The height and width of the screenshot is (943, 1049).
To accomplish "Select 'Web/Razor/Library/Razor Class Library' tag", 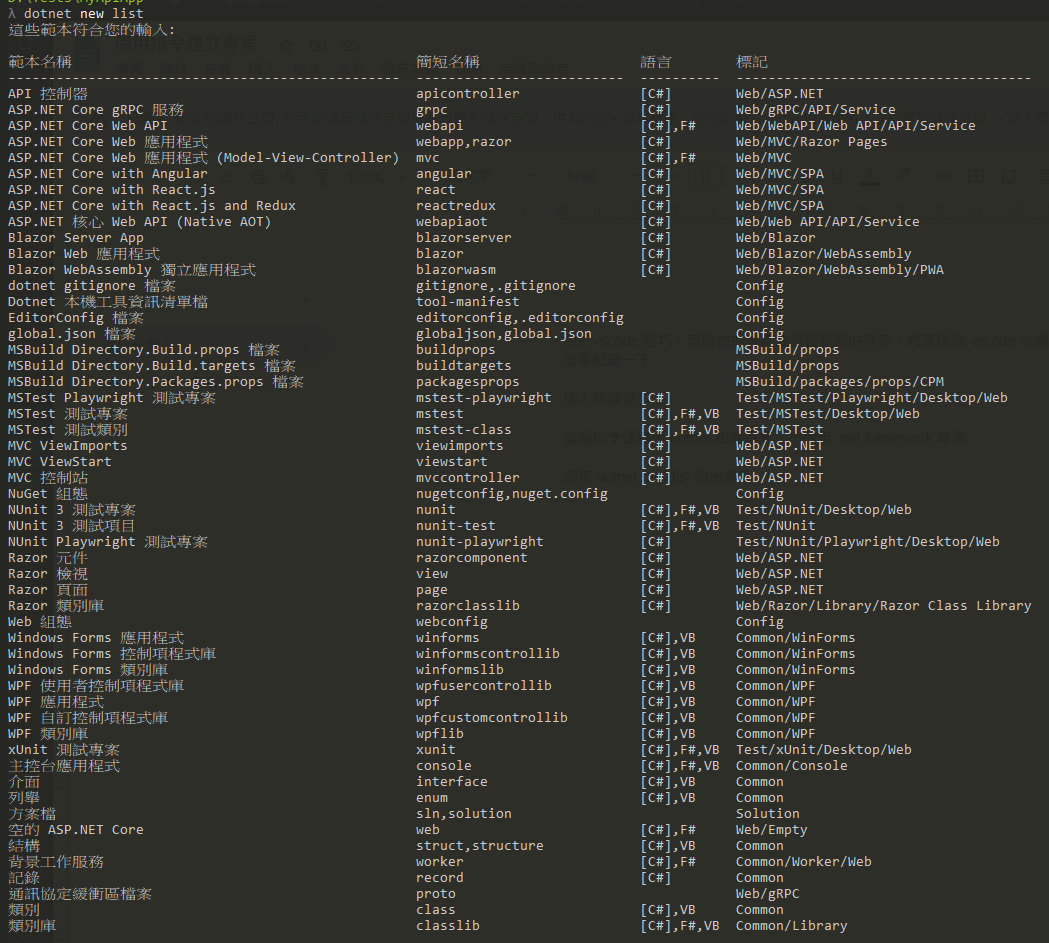I will click(x=883, y=606).
